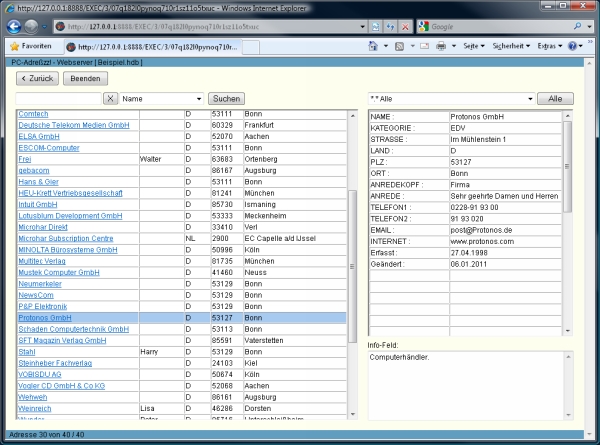Open search provider options dropdown
Screen dimensions: 600x445
589,26
